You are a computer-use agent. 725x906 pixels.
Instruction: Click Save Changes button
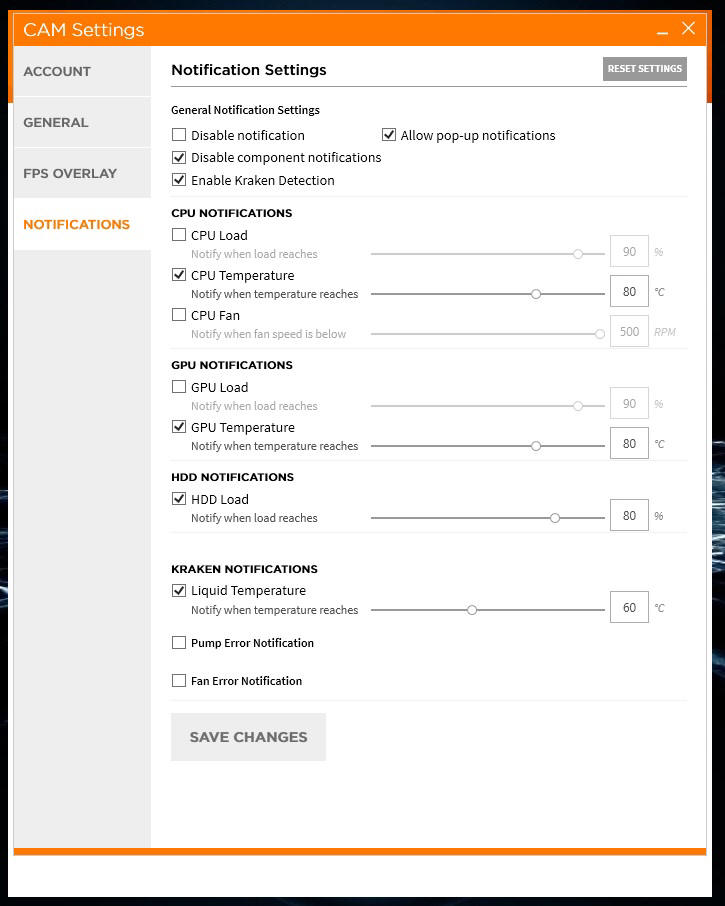click(248, 737)
